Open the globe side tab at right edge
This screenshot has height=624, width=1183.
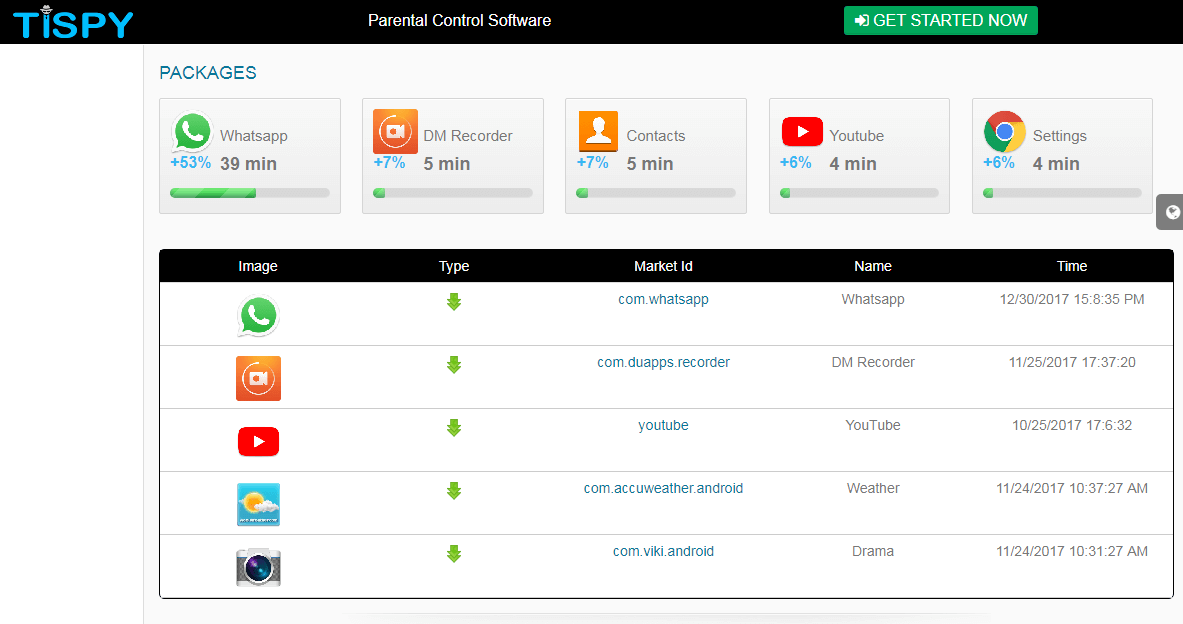pos(1170,212)
